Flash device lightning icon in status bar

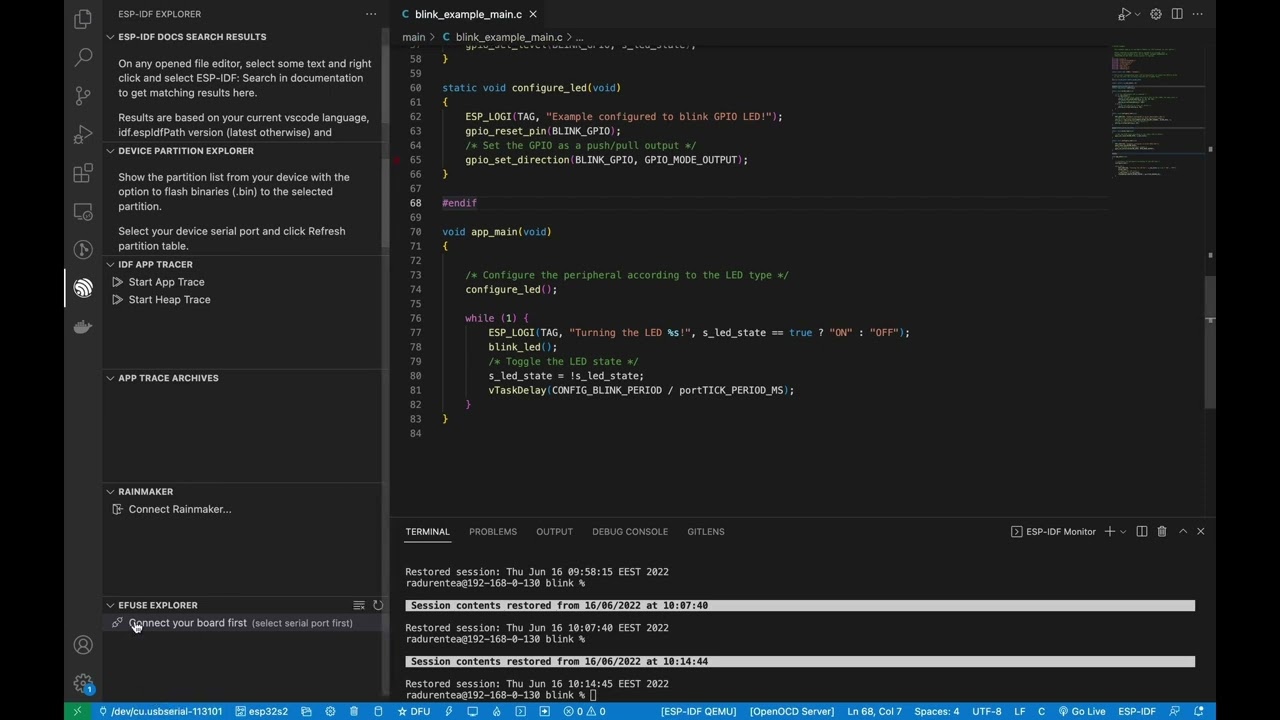point(449,711)
